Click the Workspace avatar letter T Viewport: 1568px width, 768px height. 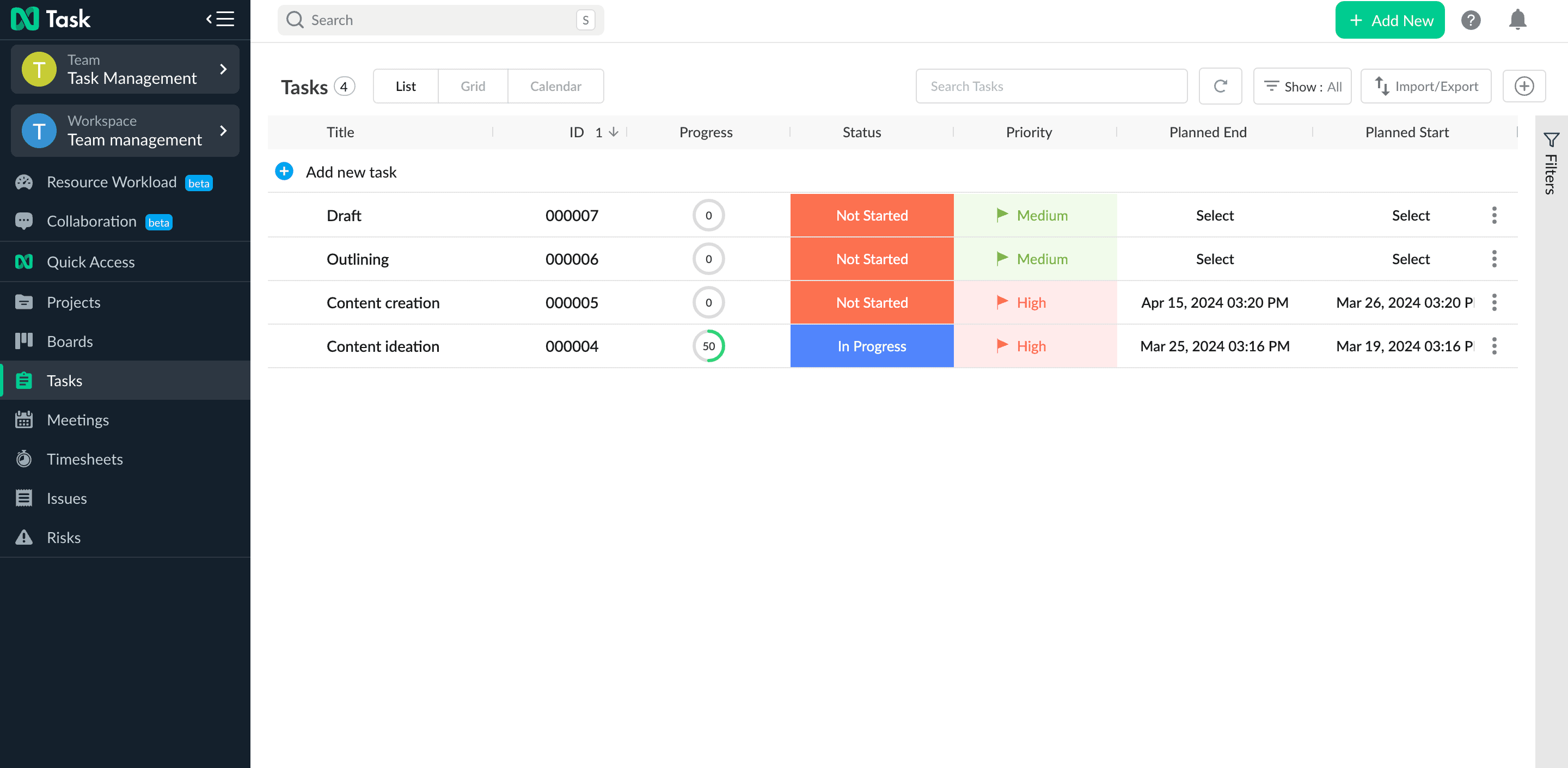tap(39, 130)
